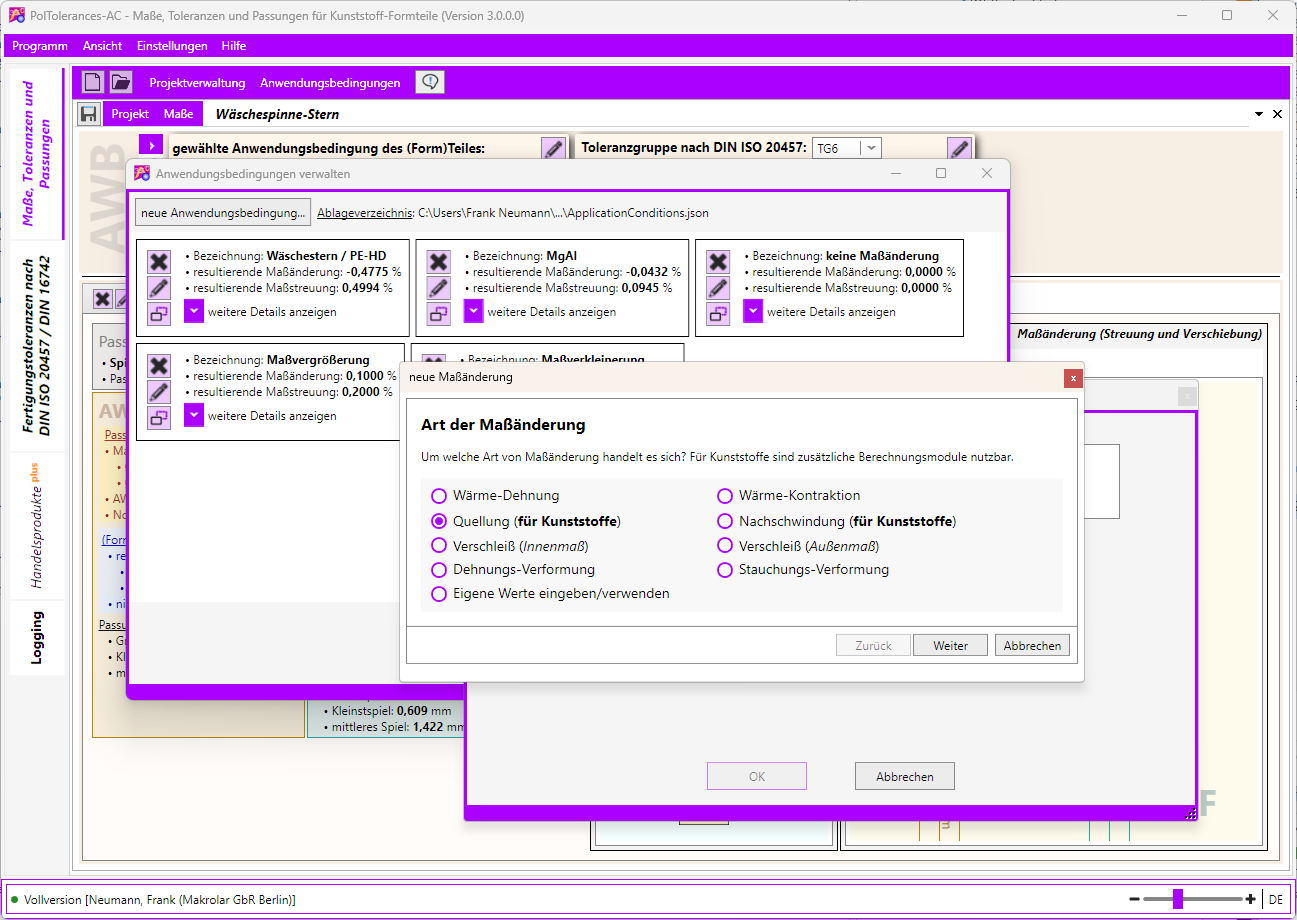Edit the MgAl application condition
Screen dimensions: 1297x920
438,288
